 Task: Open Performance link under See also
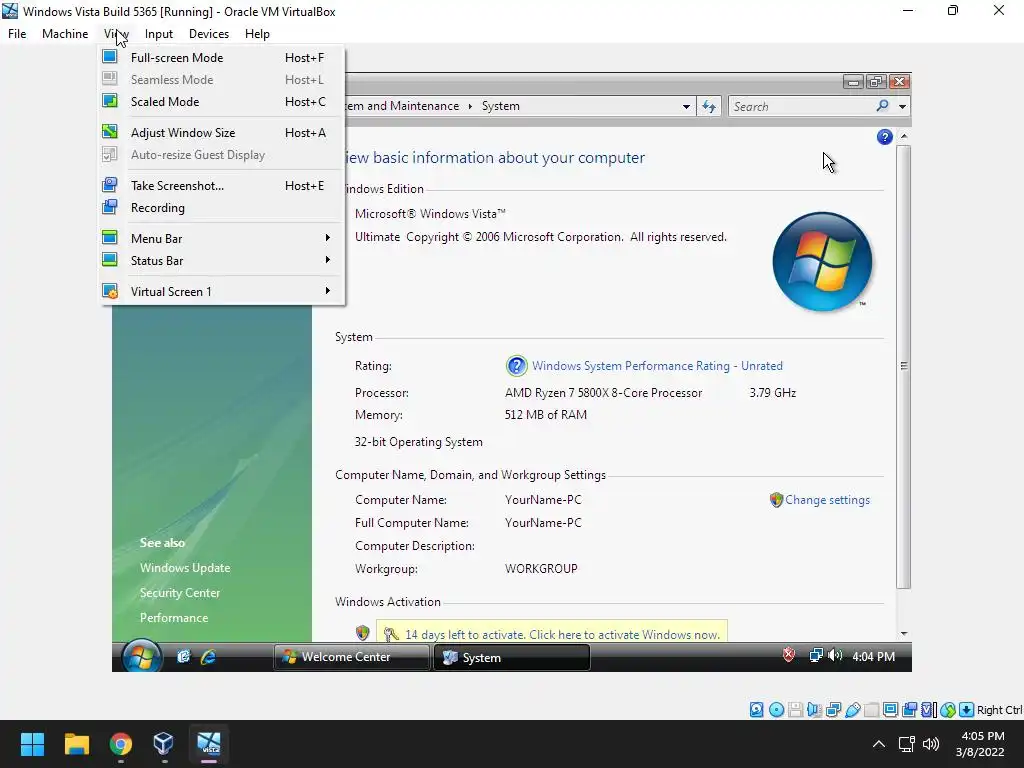(x=174, y=617)
